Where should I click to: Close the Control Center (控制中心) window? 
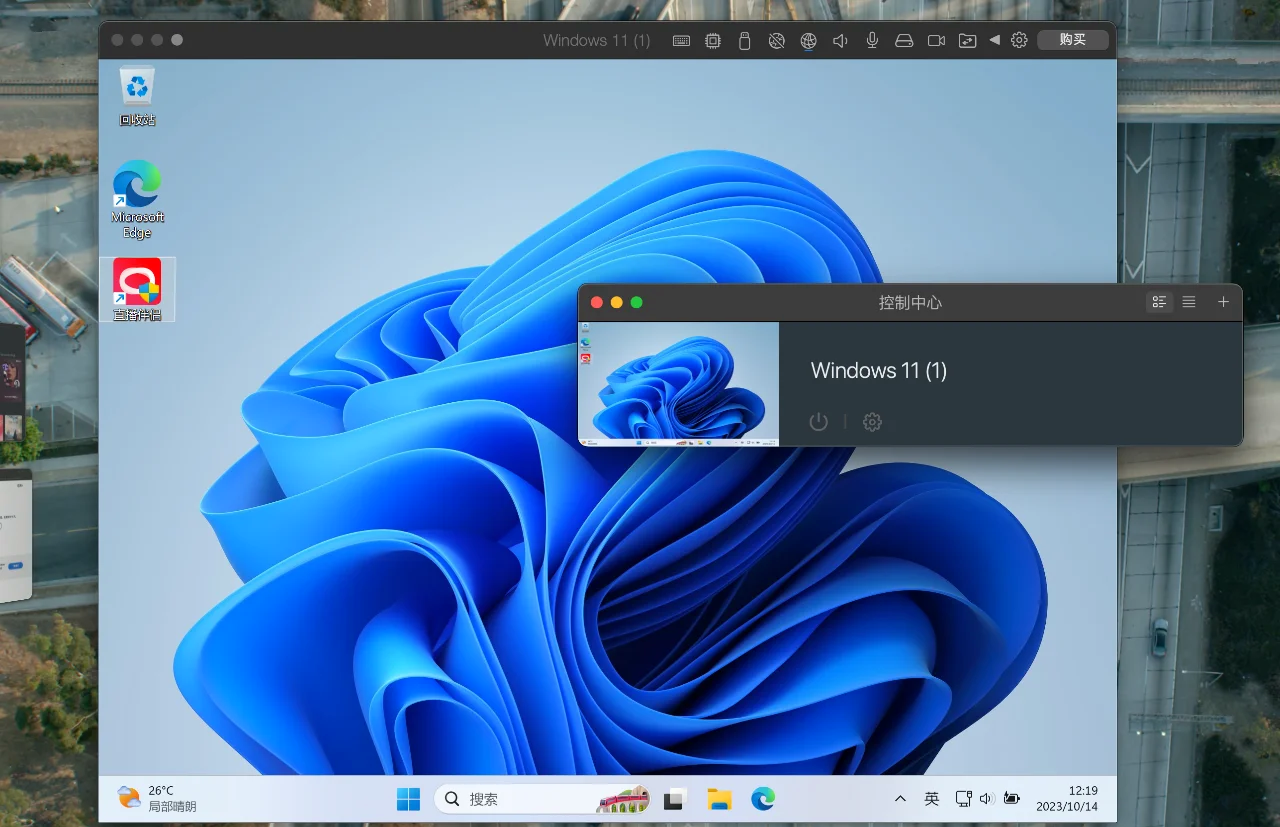pyautogui.click(x=597, y=302)
